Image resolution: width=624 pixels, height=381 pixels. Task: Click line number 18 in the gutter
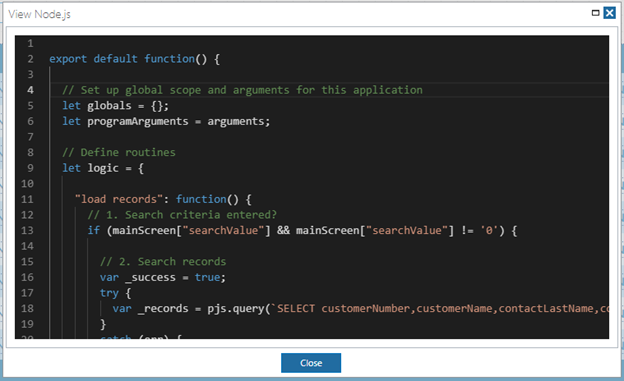point(27,309)
